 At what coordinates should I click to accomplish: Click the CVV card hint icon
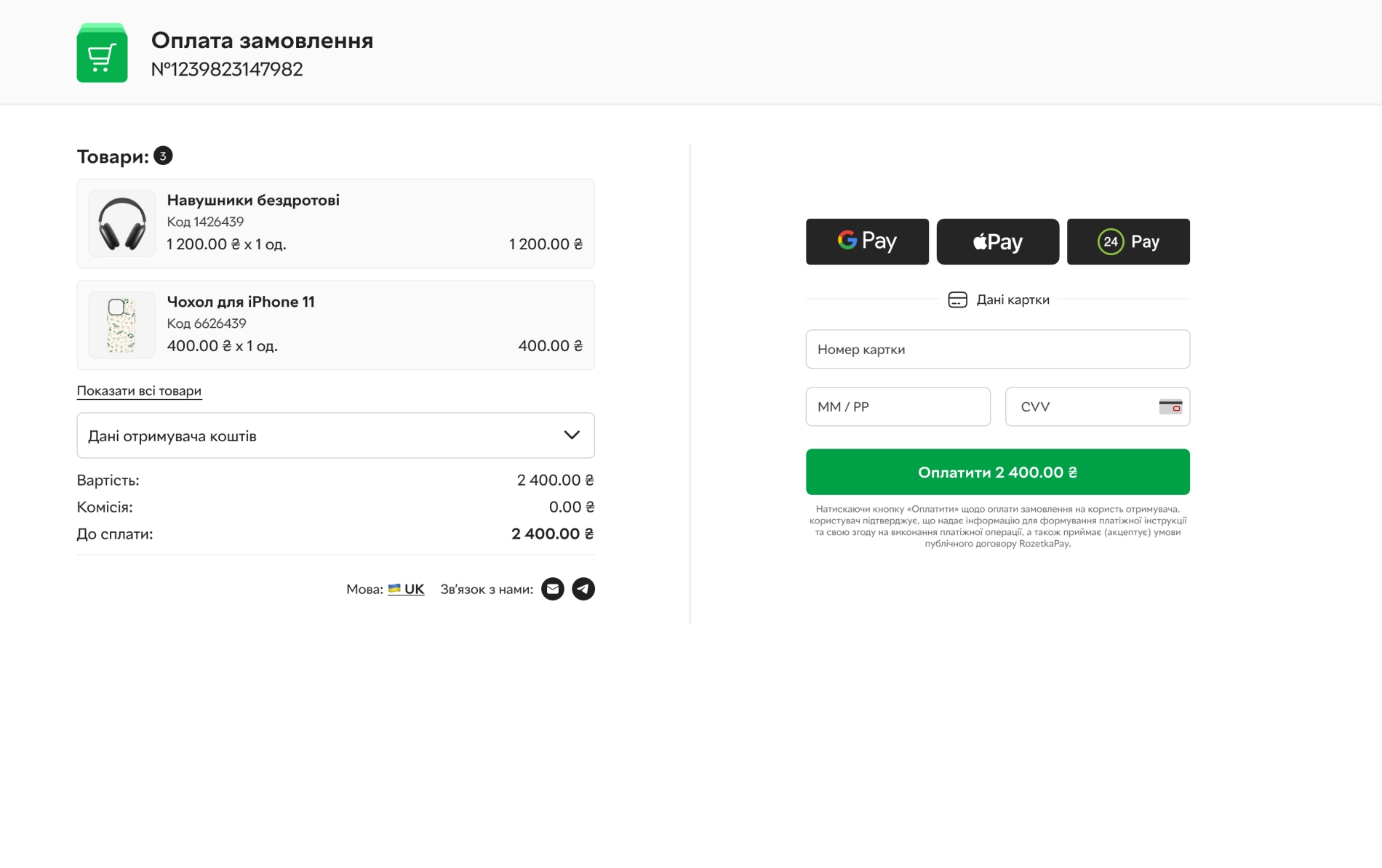click(x=1170, y=406)
